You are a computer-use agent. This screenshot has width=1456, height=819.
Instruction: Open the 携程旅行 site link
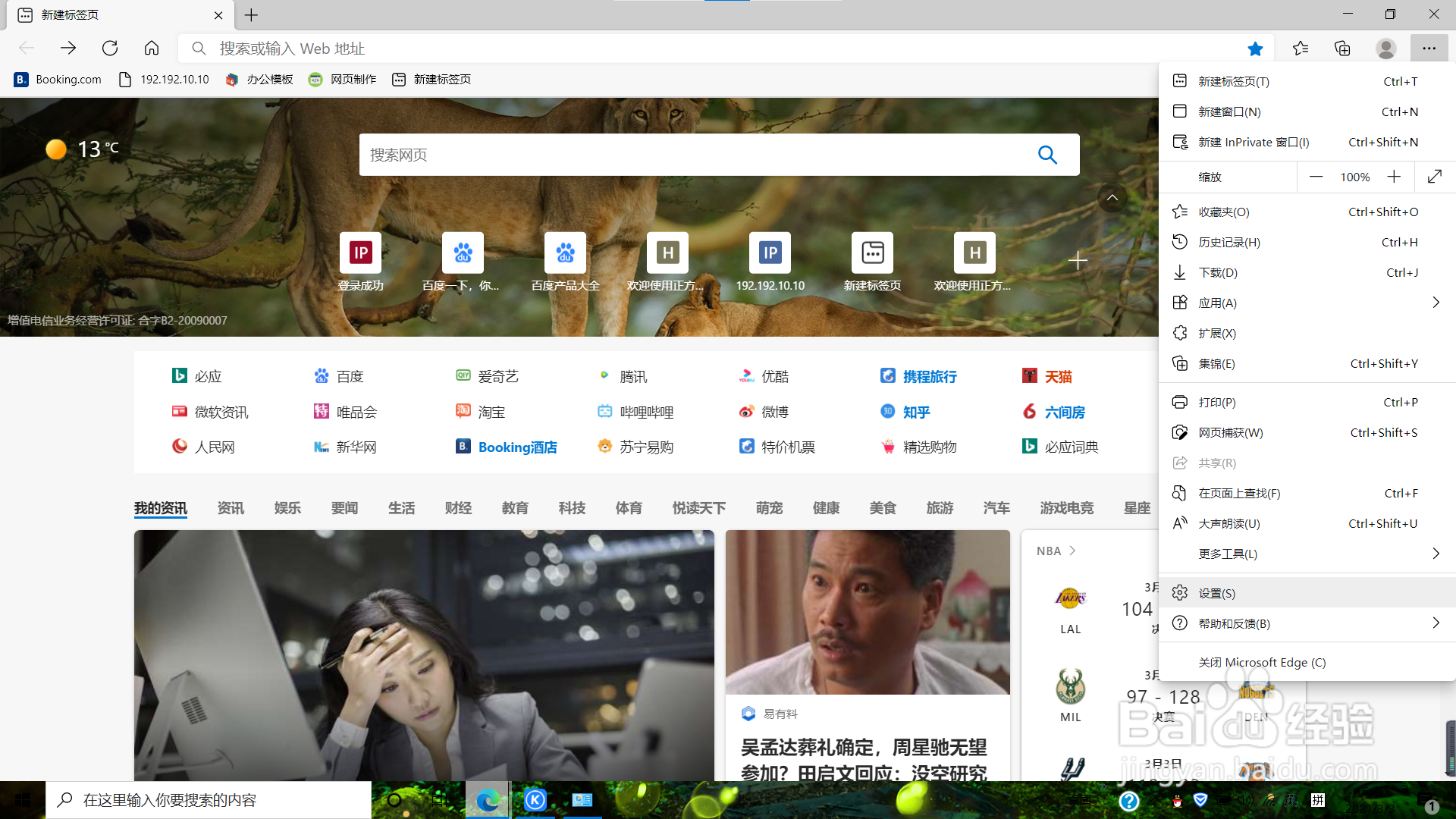[918, 376]
